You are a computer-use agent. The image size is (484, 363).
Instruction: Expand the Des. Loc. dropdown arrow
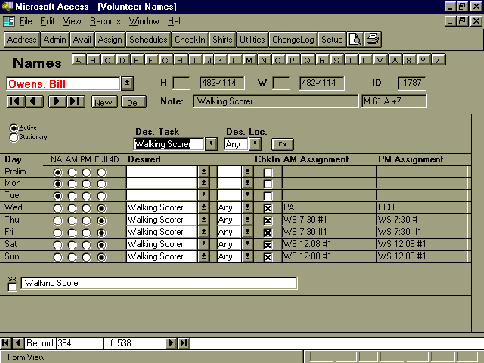click(255, 144)
